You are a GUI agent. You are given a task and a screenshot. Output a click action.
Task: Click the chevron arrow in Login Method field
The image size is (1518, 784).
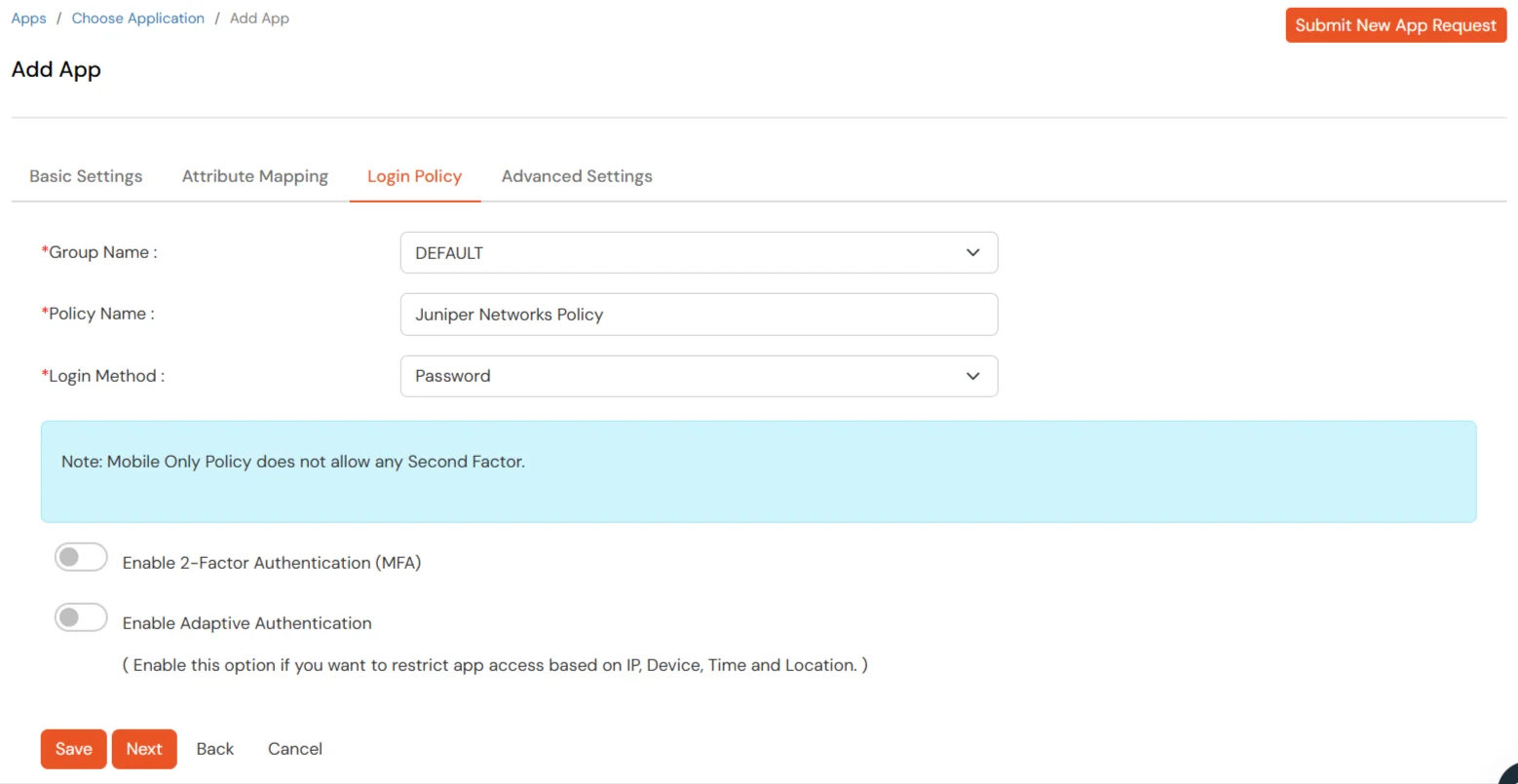[972, 376]
